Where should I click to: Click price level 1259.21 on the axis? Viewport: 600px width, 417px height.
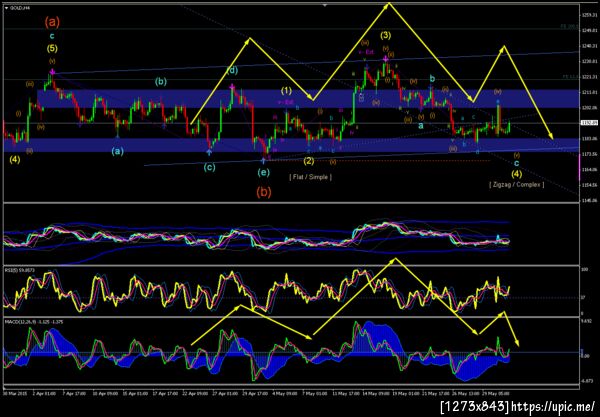[589, 15]
